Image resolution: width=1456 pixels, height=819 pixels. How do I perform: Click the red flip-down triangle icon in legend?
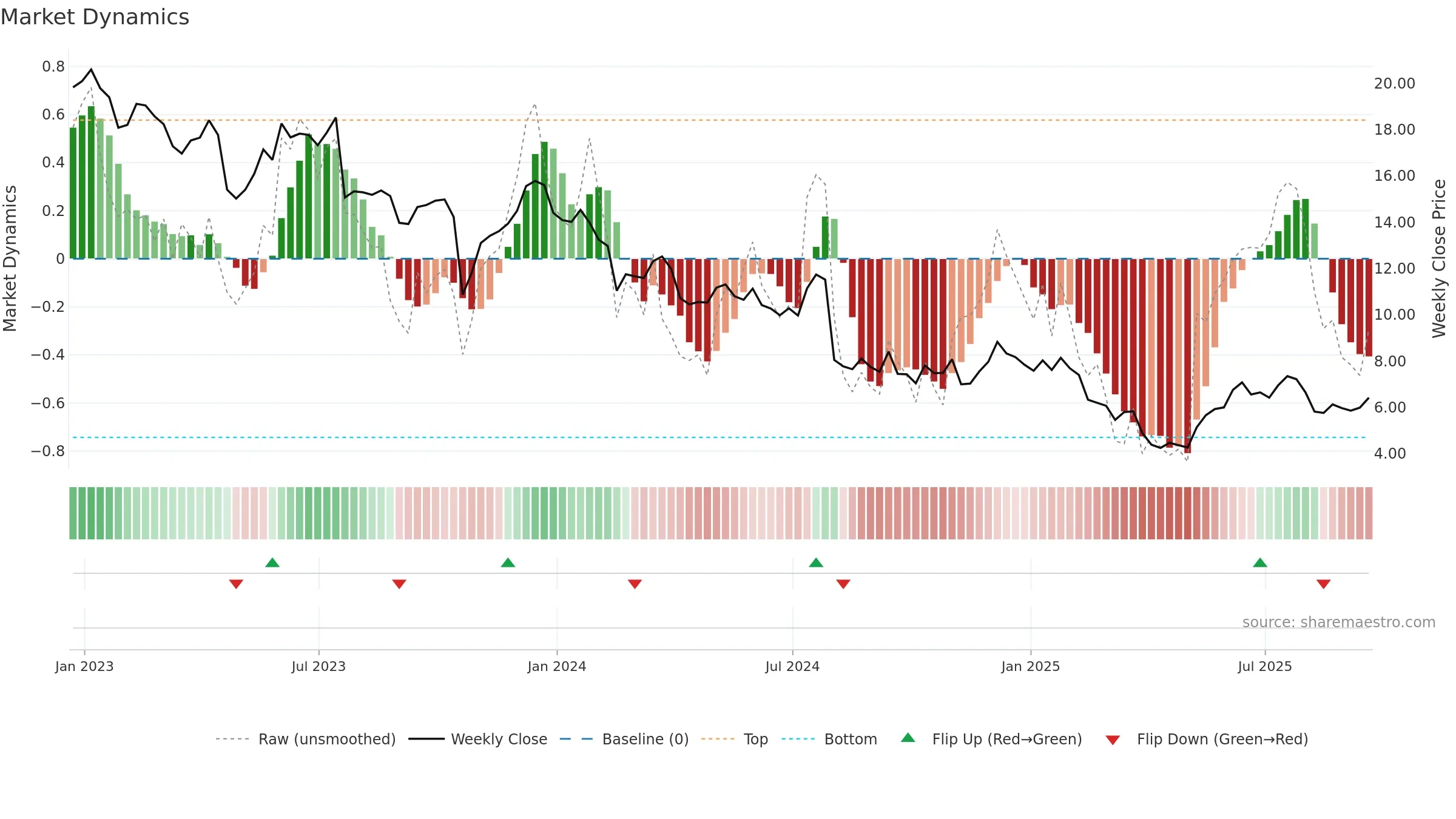pyautogui.click(x=1113, y=740)
